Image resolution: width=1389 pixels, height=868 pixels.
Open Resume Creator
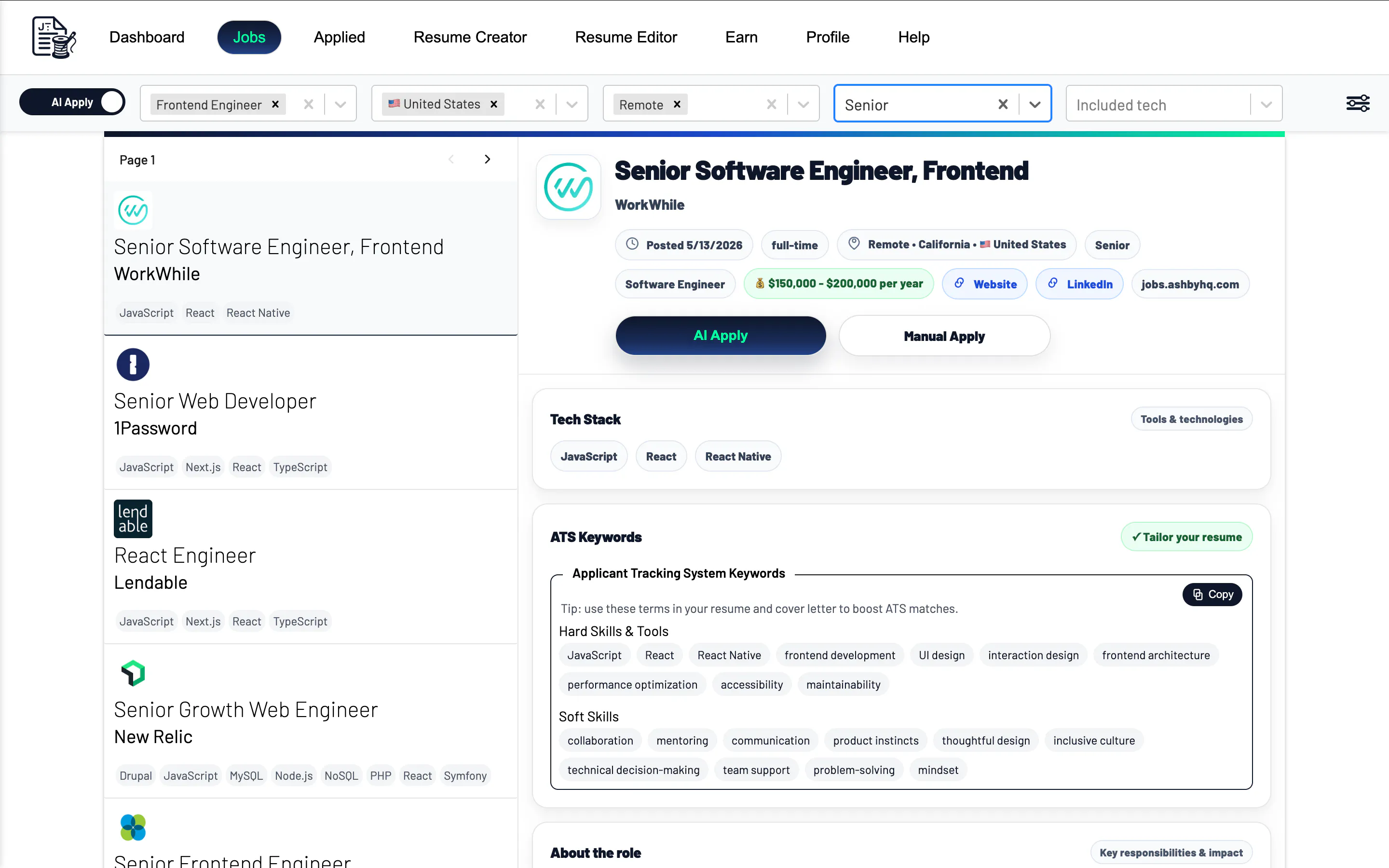[x=470, y=37]
